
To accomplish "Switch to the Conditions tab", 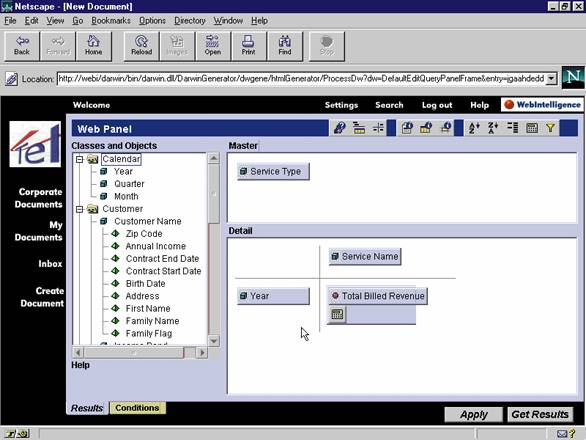I will (x=137, y=408).
